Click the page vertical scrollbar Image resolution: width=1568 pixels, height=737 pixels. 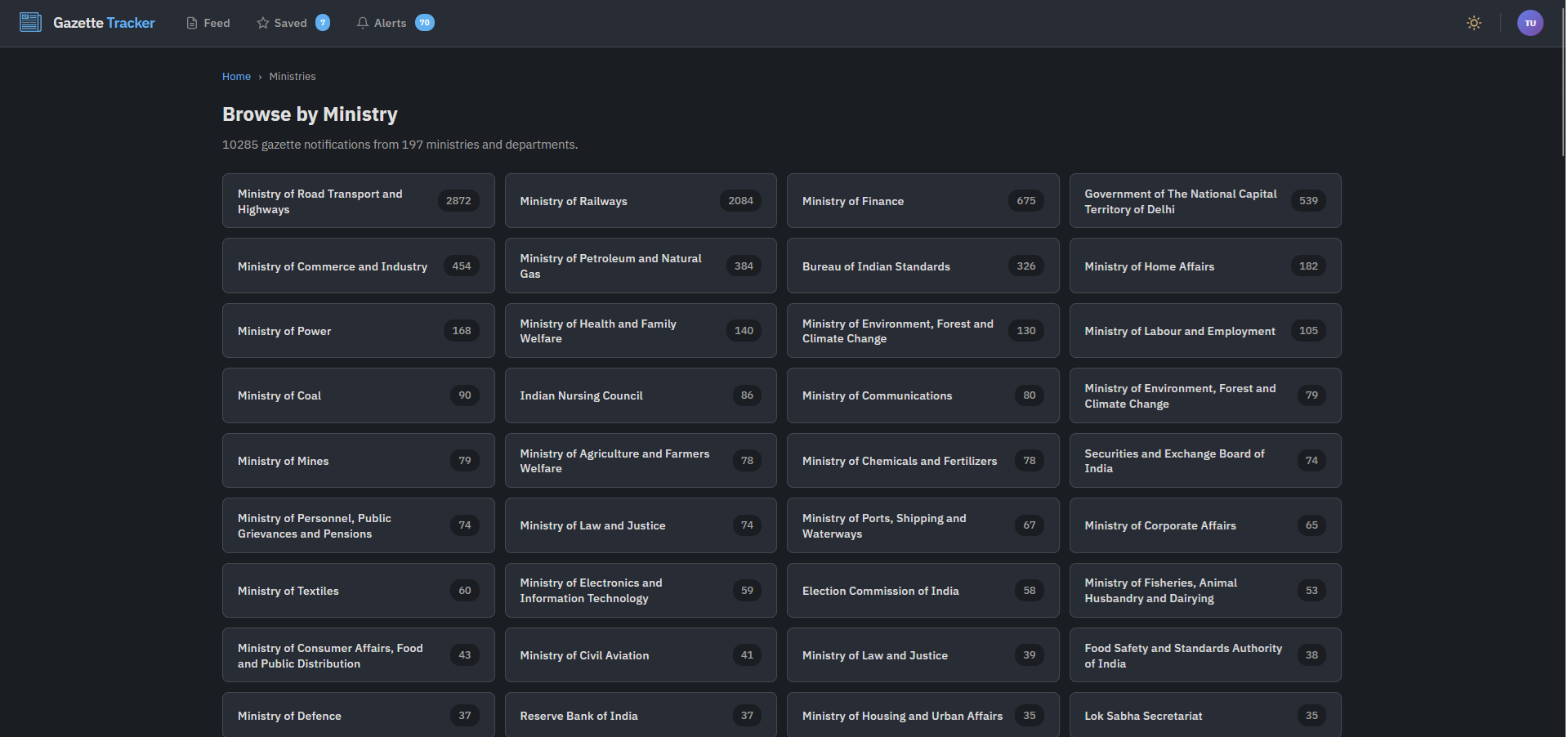tap(1562, 82)
